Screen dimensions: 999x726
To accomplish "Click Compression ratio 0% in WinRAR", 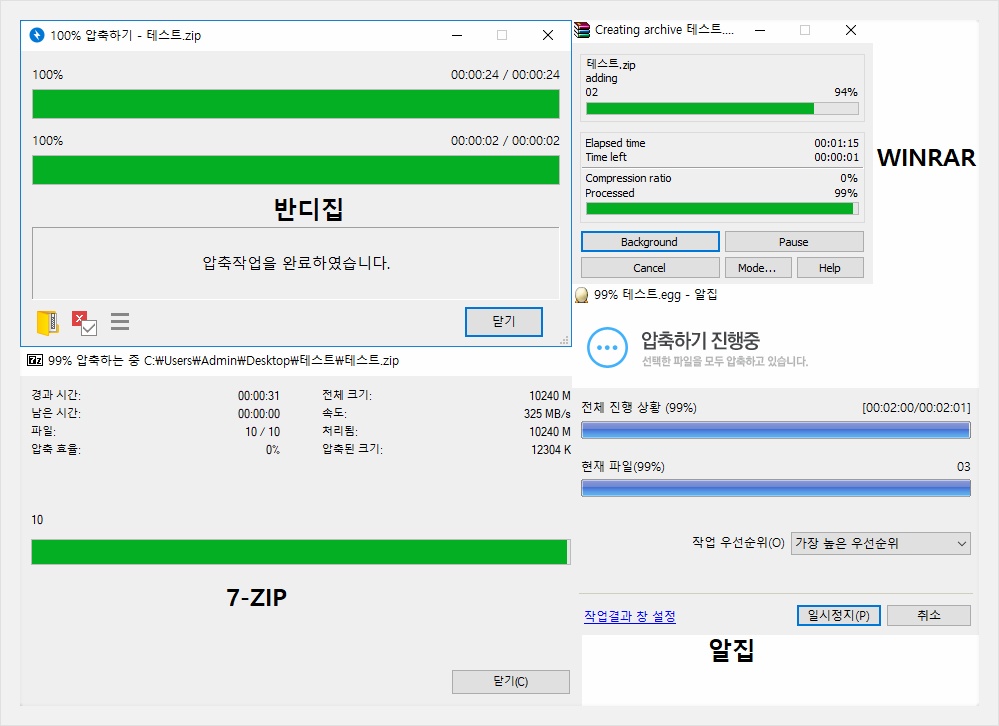I will (x=849, y=178).
